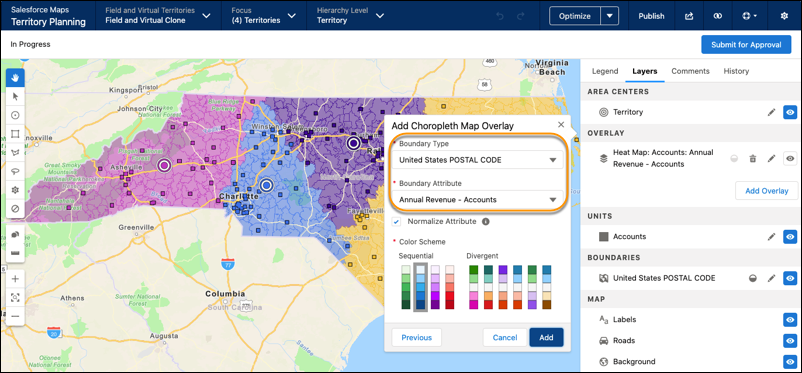The width and height of the screenshot is (802, 373).
Task: Click the overlapping shapes tool
Action: (15, 234)
